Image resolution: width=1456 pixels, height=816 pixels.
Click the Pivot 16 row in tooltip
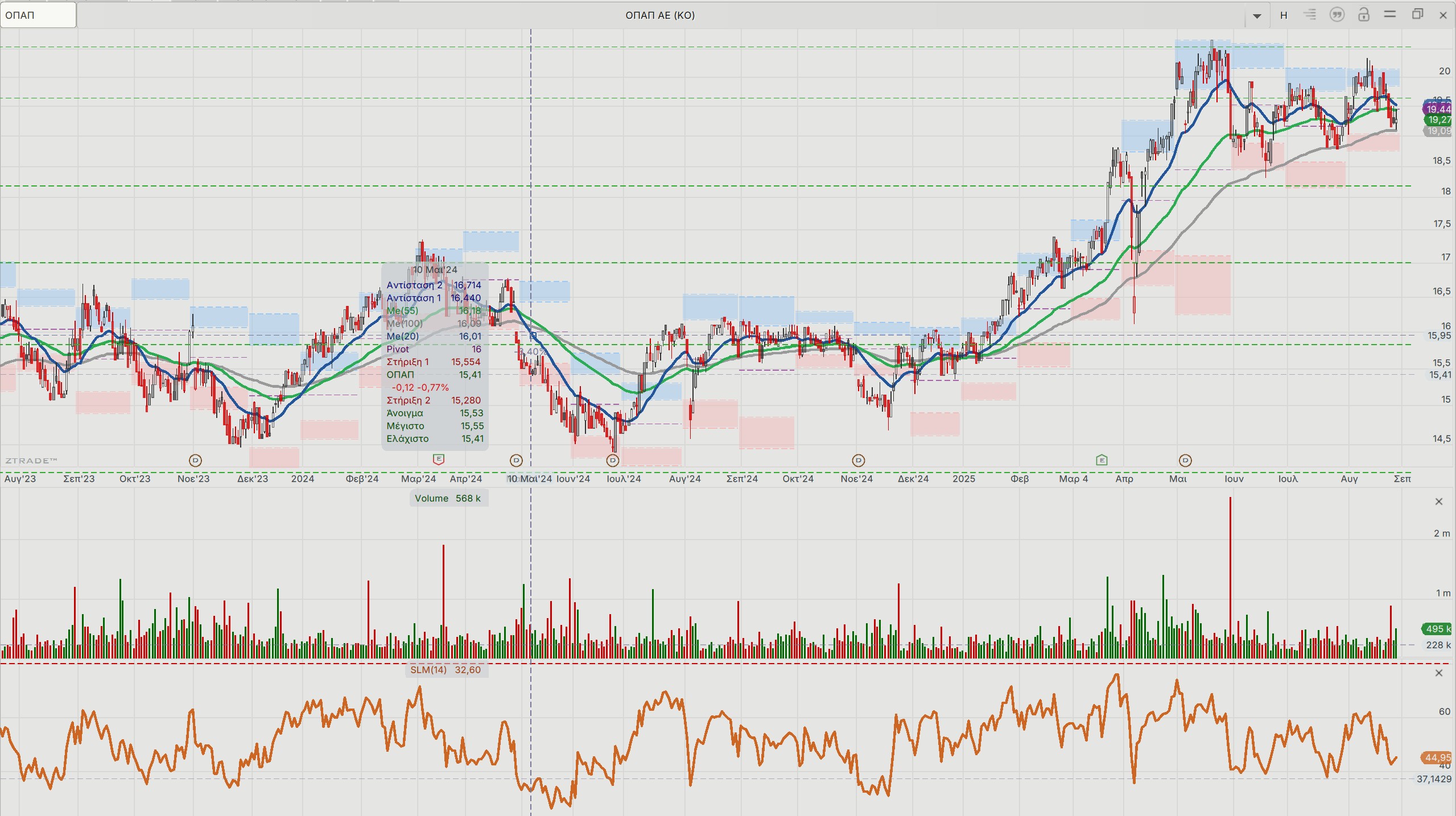pyautogui.click(x=434, y=349)
